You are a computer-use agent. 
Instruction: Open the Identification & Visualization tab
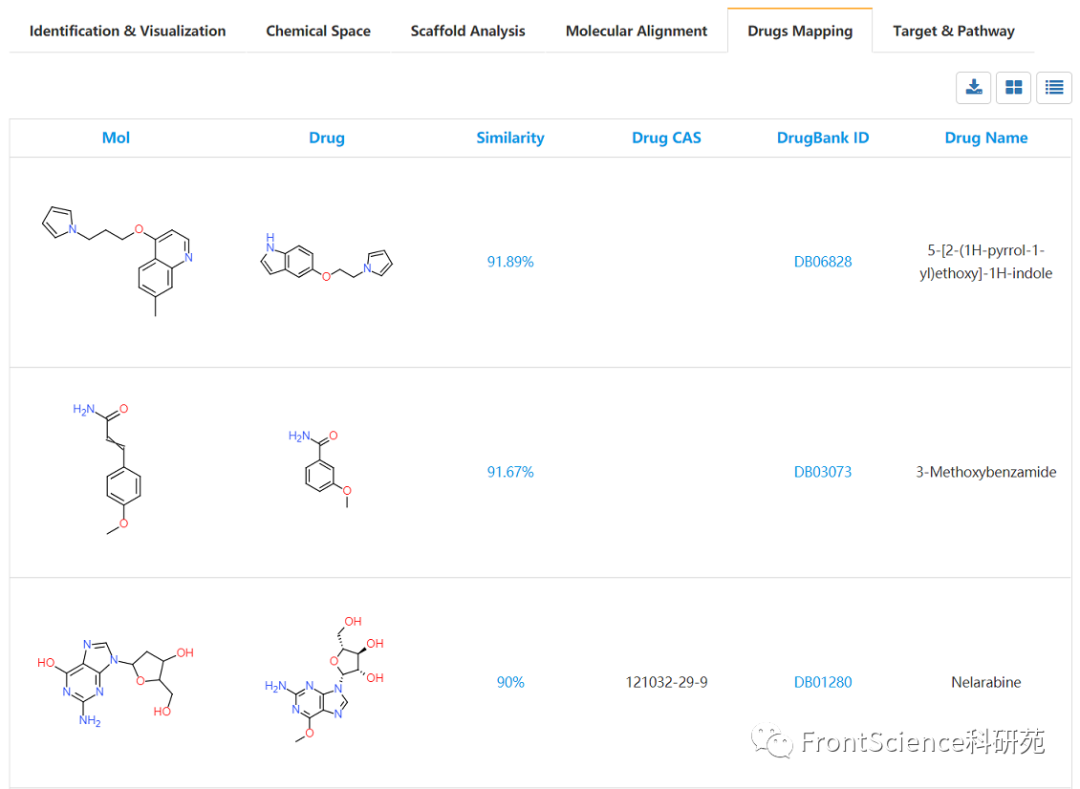127,31
